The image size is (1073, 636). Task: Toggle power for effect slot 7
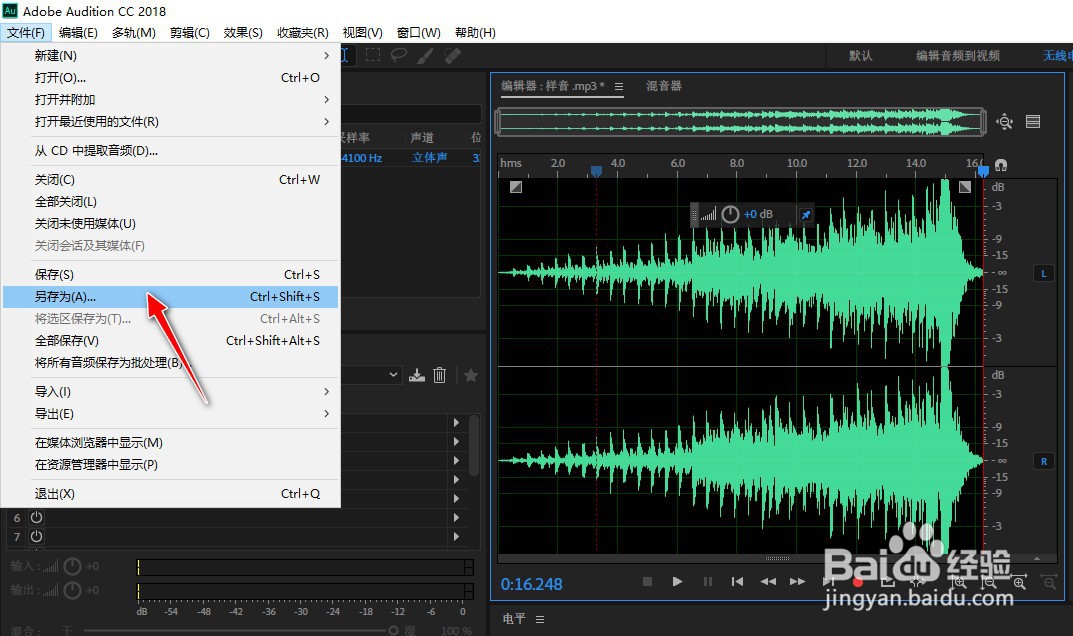[36, 537]
